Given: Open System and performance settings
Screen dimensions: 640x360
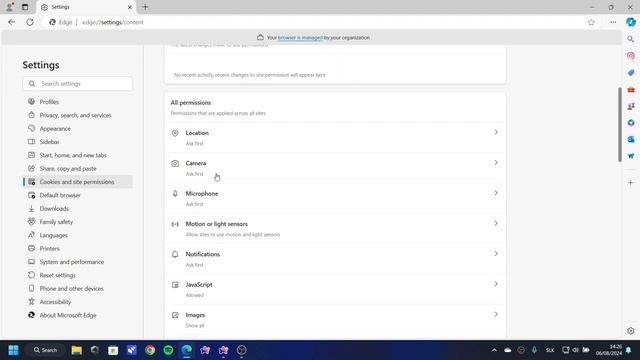Looking at the screenshot, I should [78, 262].
